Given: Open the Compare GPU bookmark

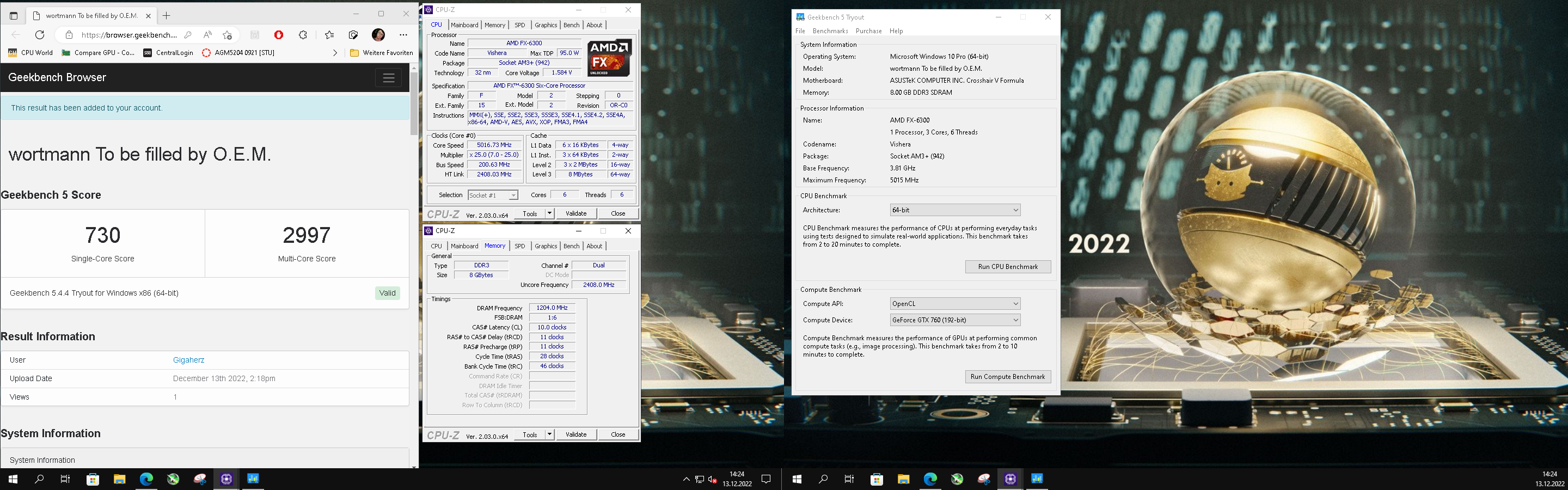Looking at the screenshot, I should (x=99, y=53).
